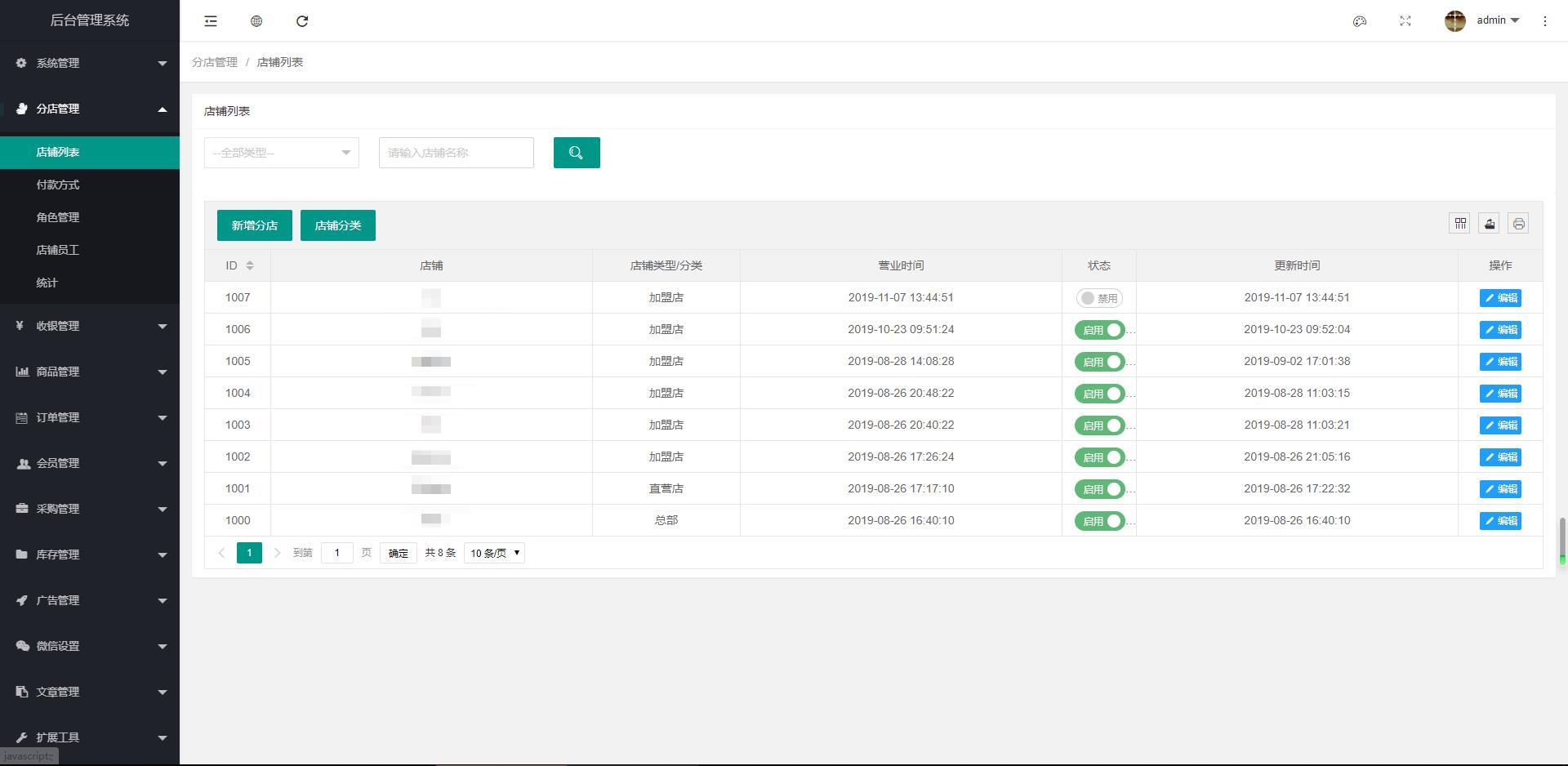This screenshot has height=766, width=1568.
Task: Open 统计 in the sidebar
Action: (x=90, y=283)
